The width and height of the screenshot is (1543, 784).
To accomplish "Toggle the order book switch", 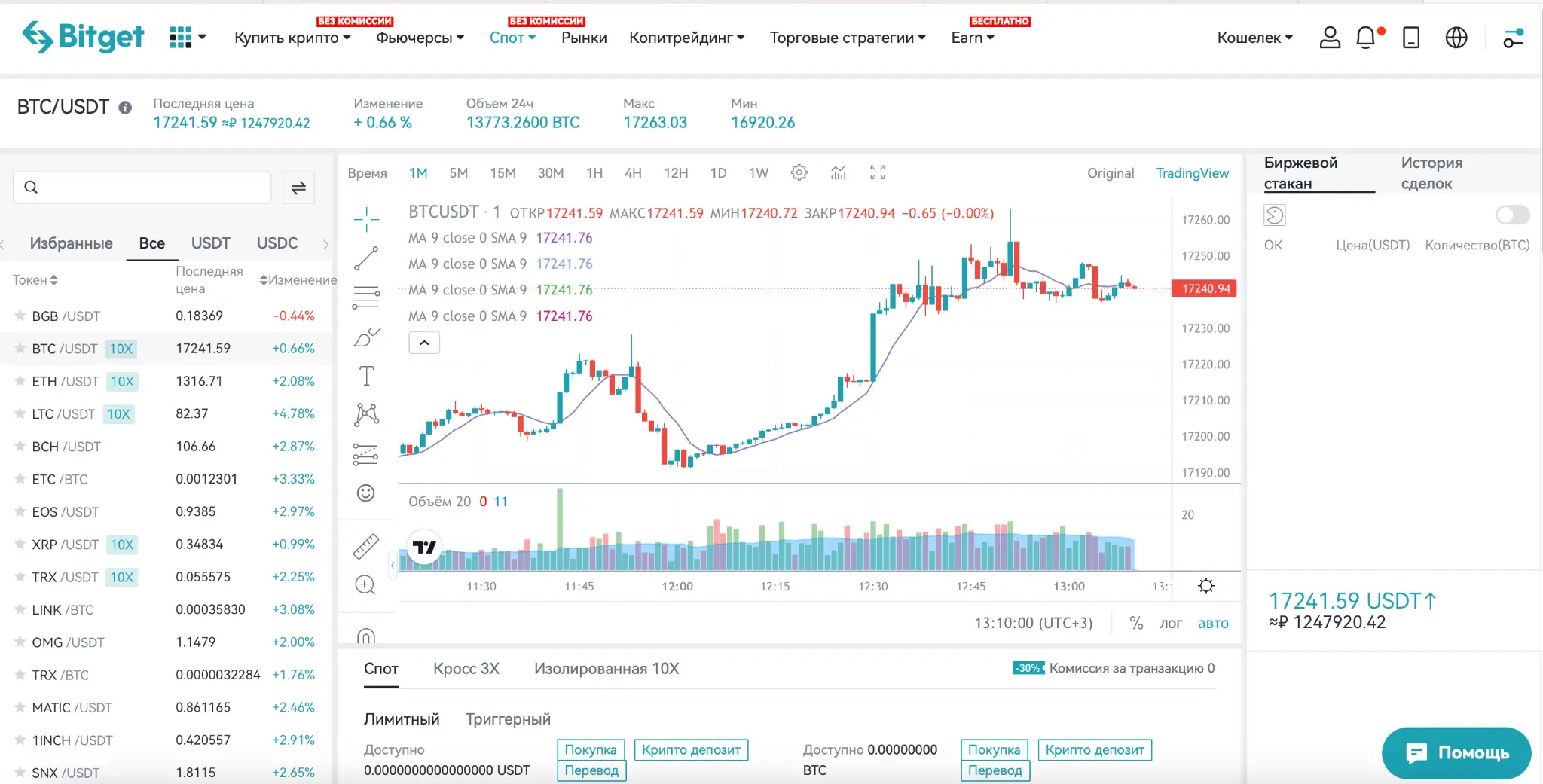I will tap(1512, 215).
